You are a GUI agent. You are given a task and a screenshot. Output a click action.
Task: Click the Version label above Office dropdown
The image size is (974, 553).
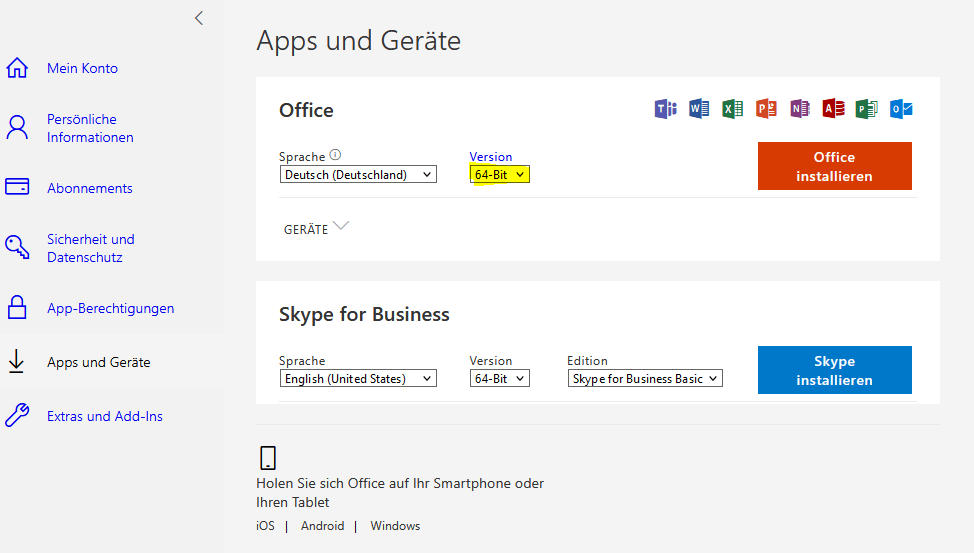(x=491, y=157)
